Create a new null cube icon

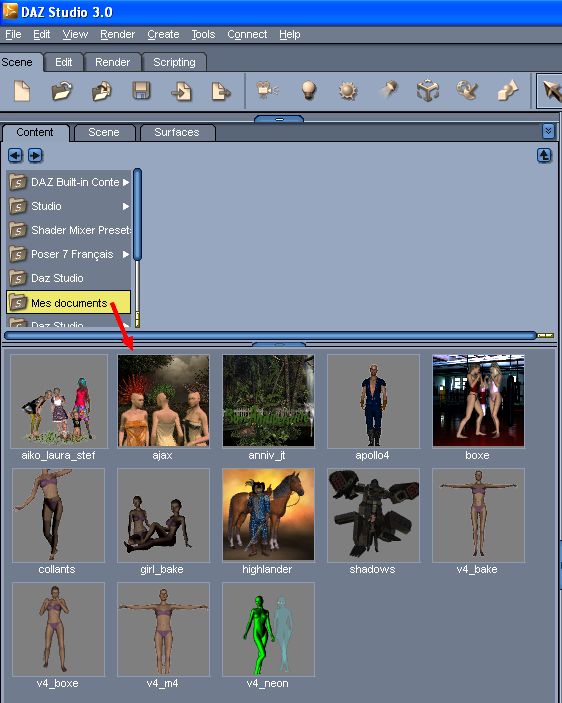[x=427, y=91]
